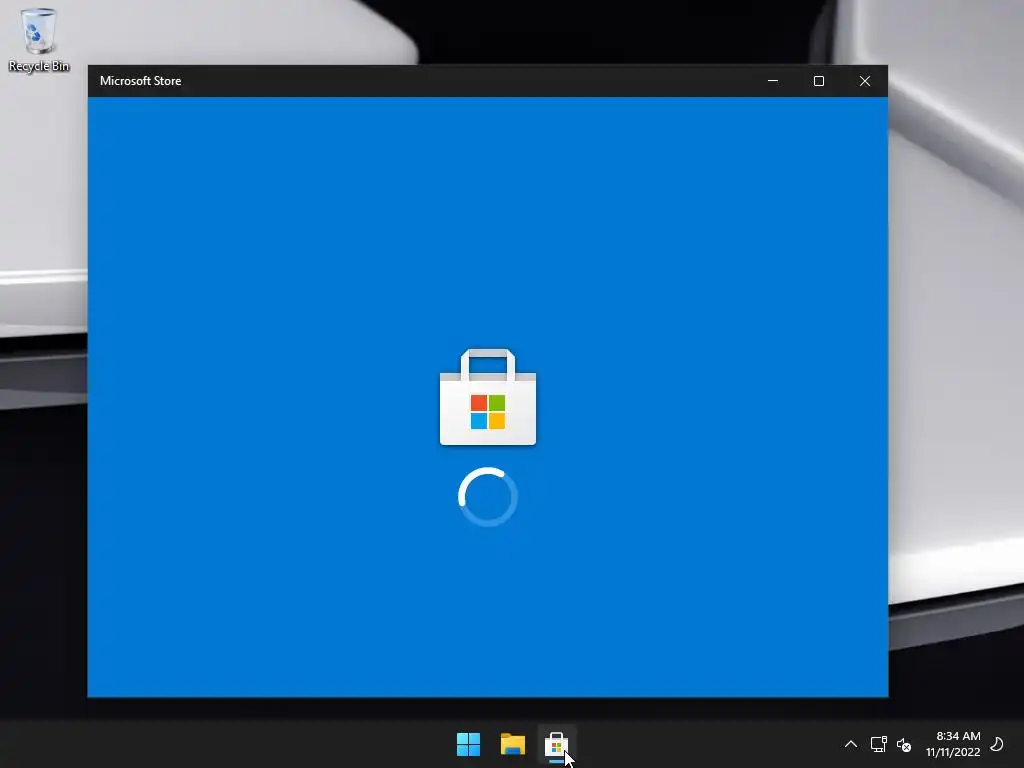The height and width of the screenshot is (768, 1024).
Task: Open the clock showing 8:34 AM
Action: [953, 744]
